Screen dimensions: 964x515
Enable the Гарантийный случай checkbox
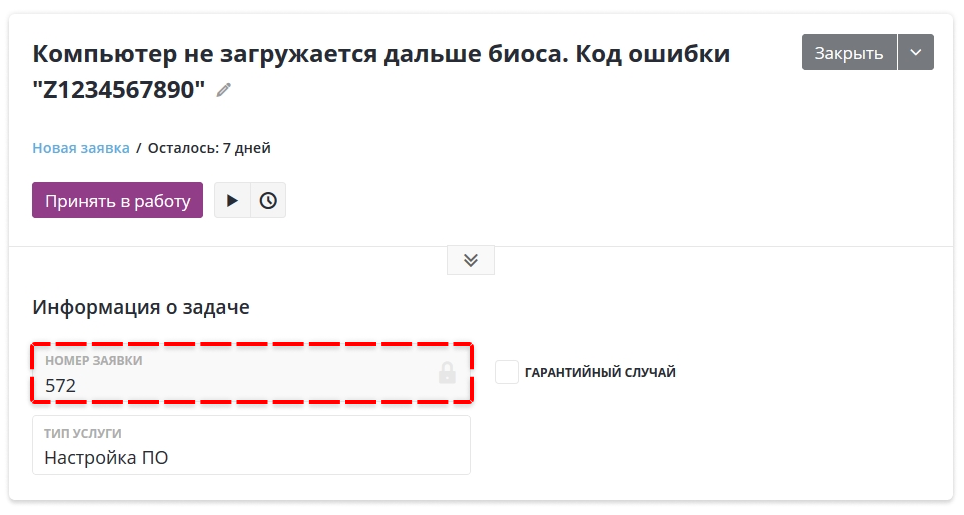(x=507, y=372)
